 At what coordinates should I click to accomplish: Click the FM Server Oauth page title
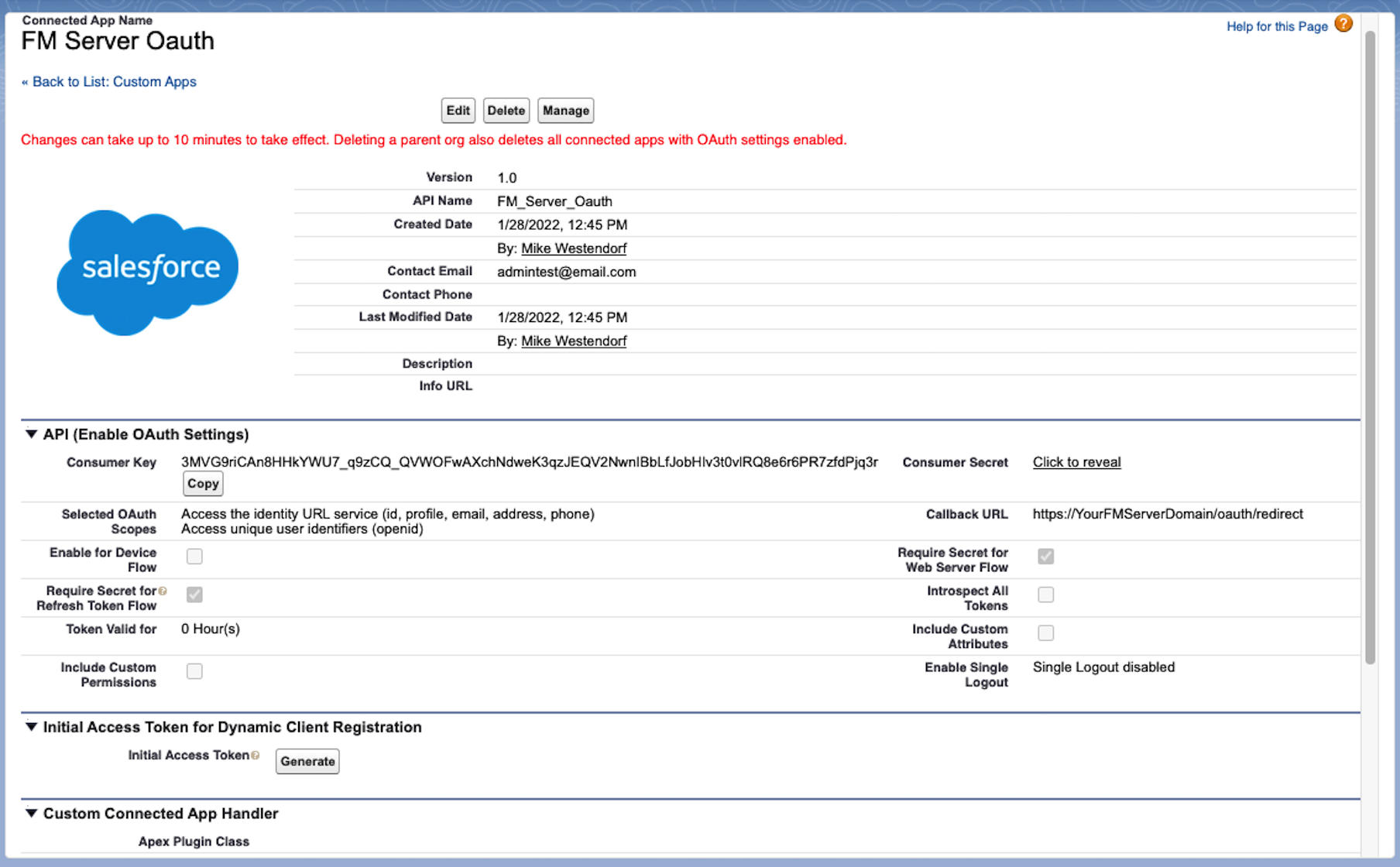point(118,40)
